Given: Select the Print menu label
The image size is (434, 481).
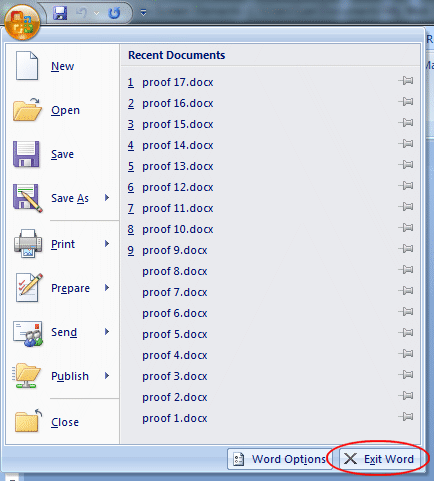Looking at the screenshot, I should click(63, 244).
